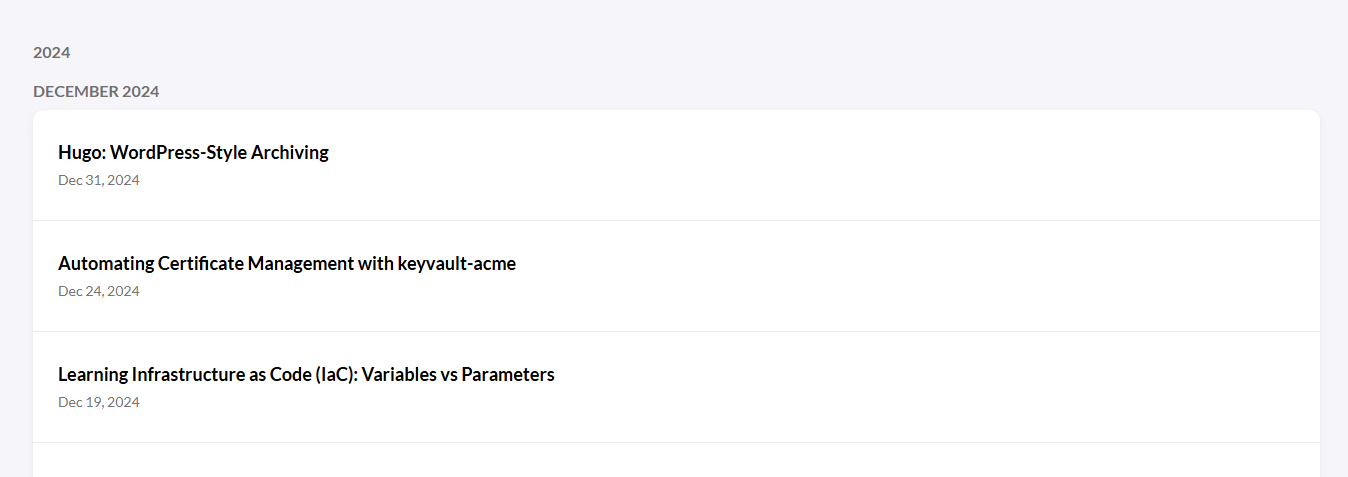
Task: Open Automating Certificate Management with keyvault-acme post
Action: [x=287, y=264]
